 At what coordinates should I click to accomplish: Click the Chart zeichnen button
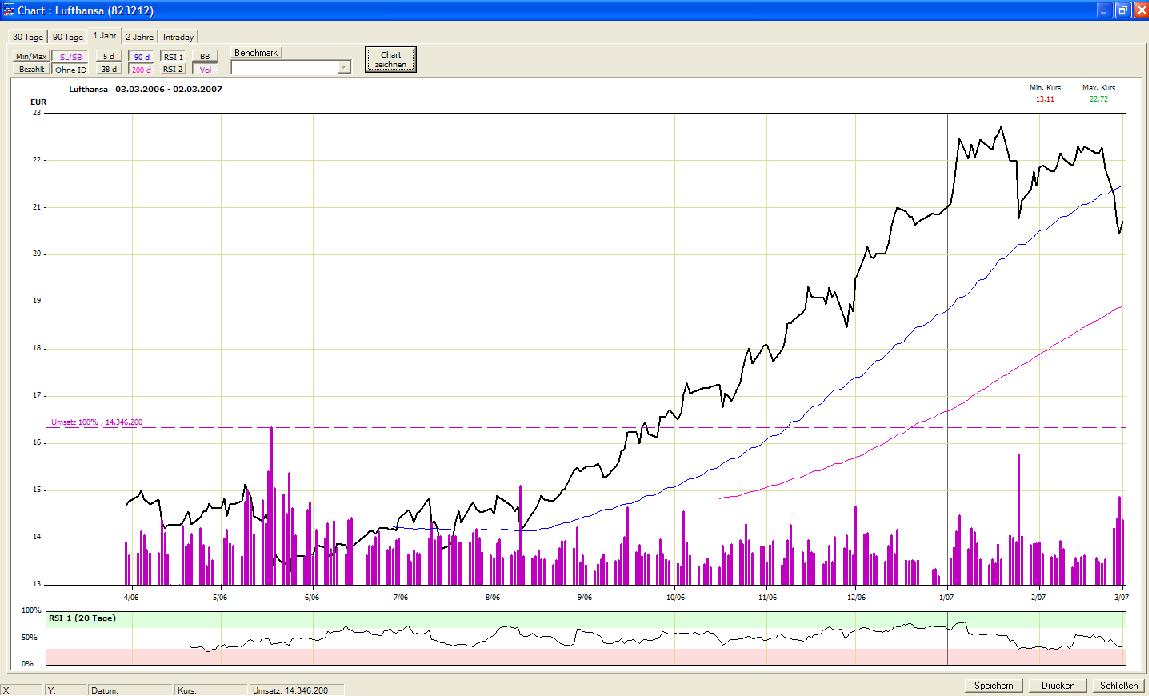391,59
